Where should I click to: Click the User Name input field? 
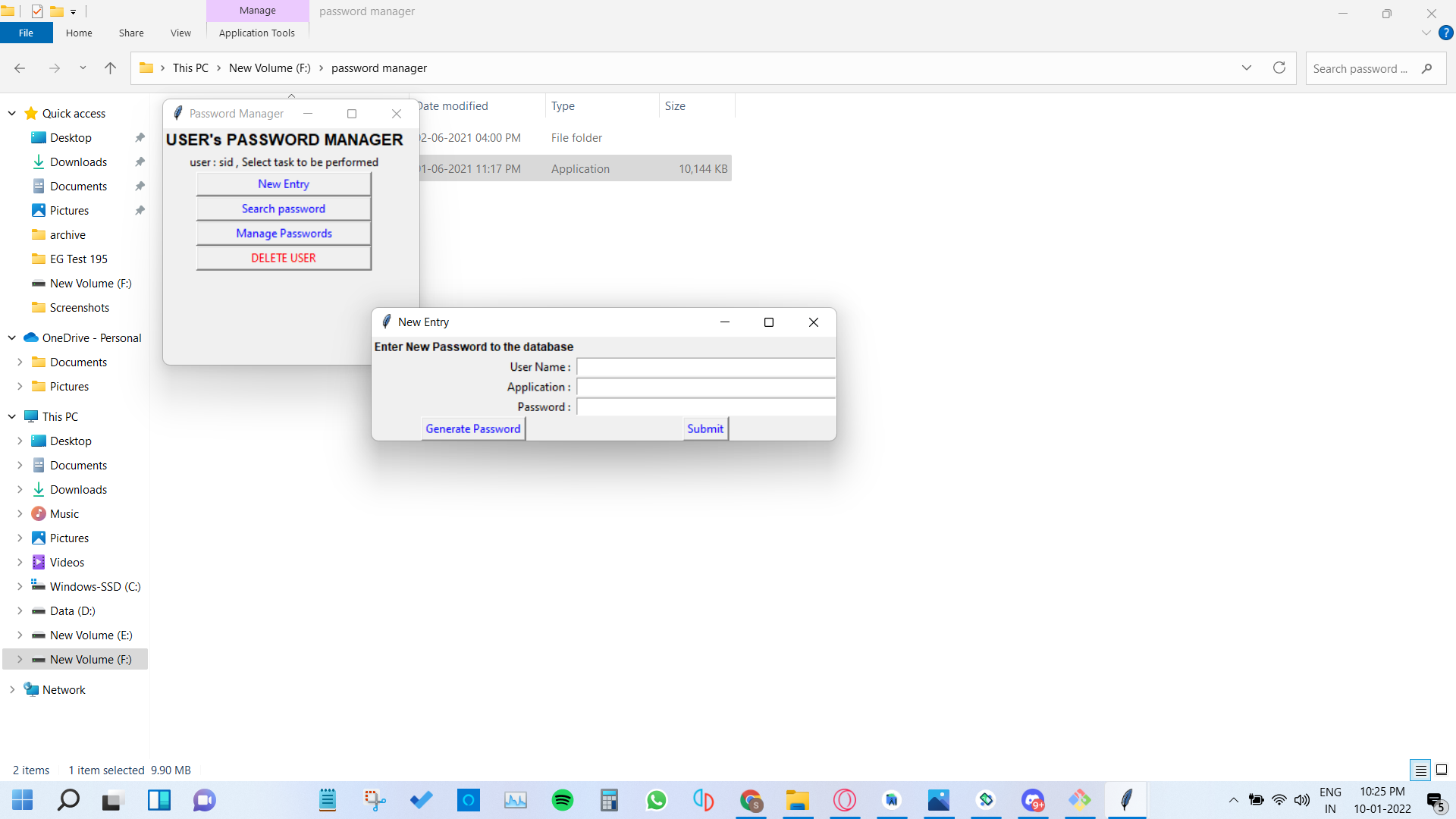pyautogui.click(x=705, y=367)
